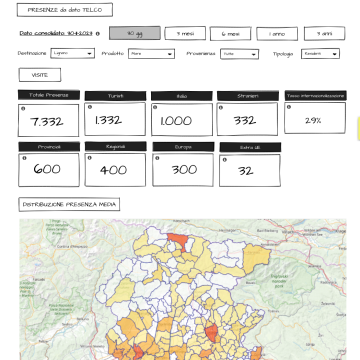This screenshot has height=360, width=360.
Task: Click info icon in Provinciali card
Action: (24, 158)
